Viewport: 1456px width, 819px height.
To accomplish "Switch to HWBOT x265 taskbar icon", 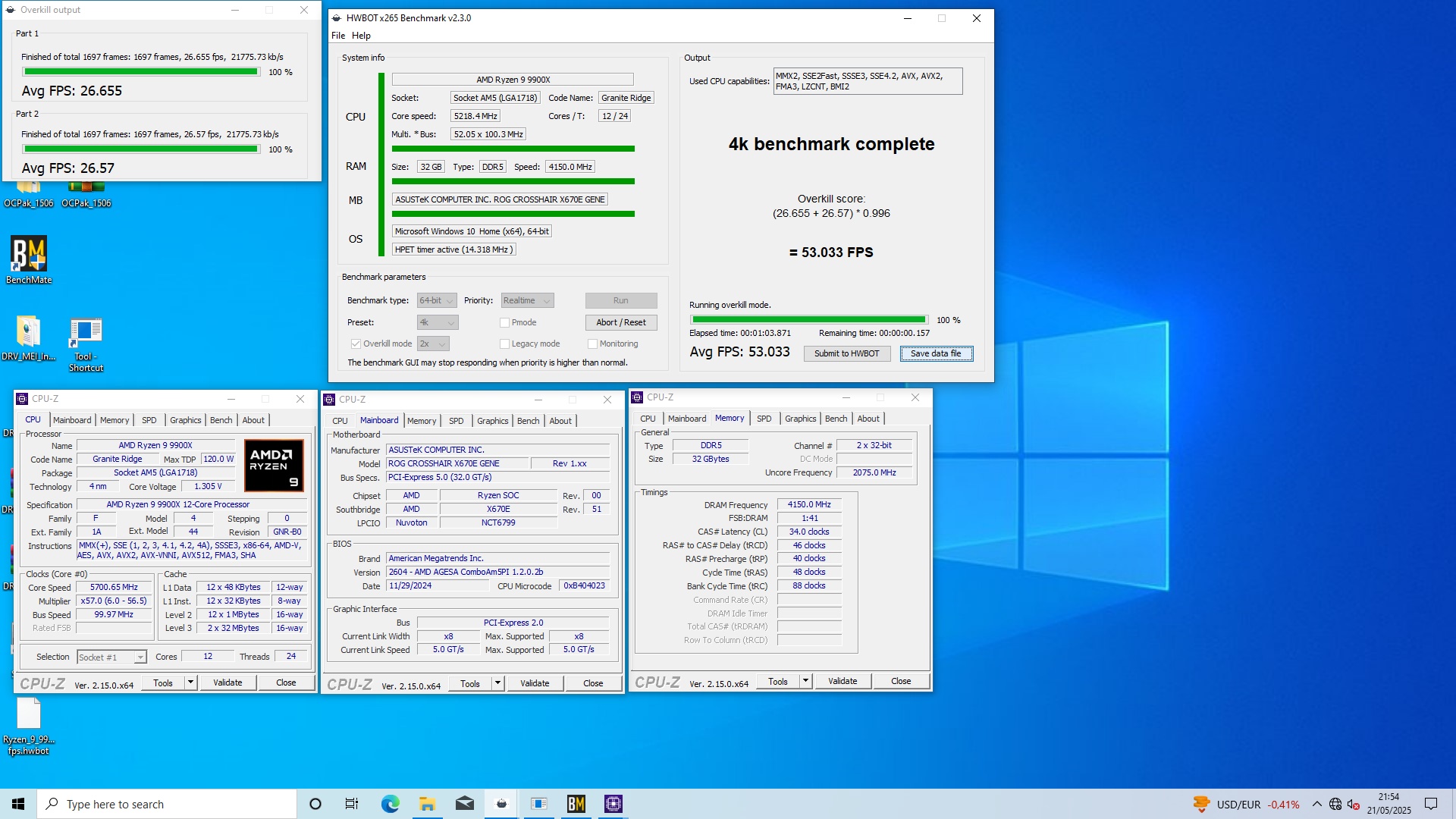I will point(501,804).
